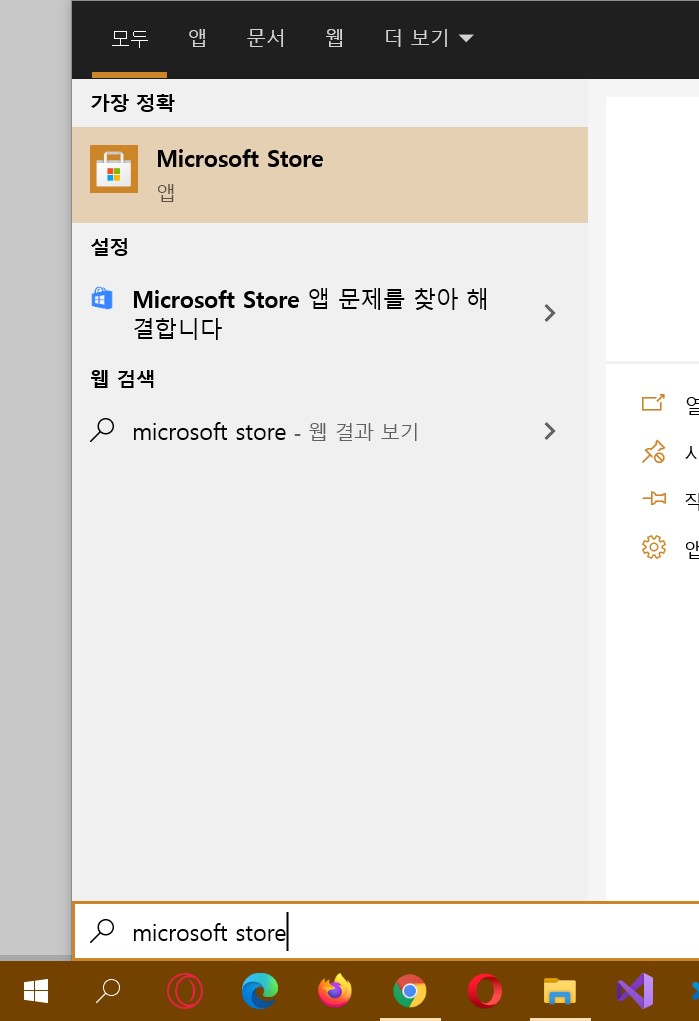This screenshot has width=699, height=1021.
Task: Open the Microsoft Store best match result
Action: 330,175
